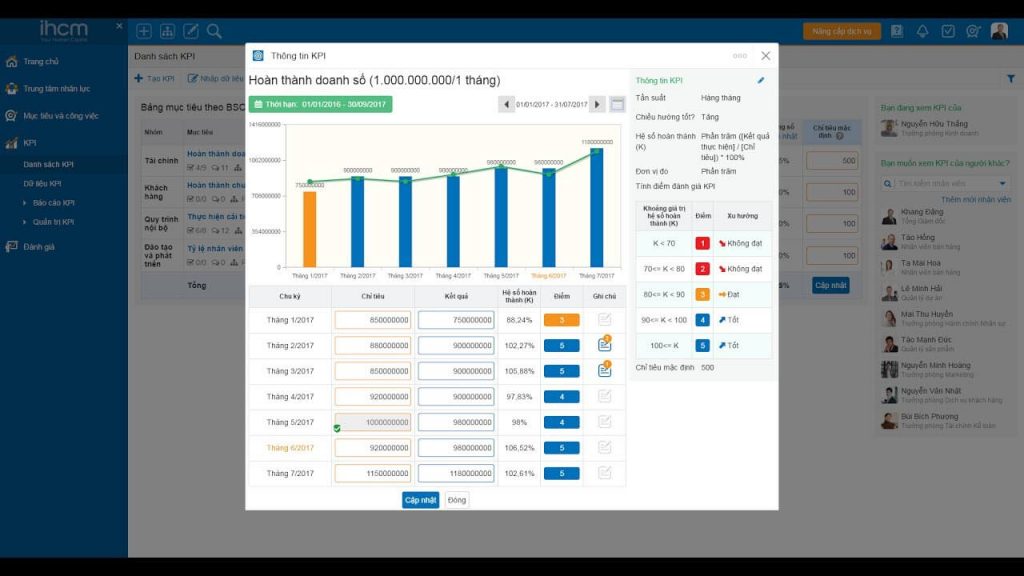Click the add new plus icon in top toolbar
This screenshot has width=1024, height=576.
(144, 31)
